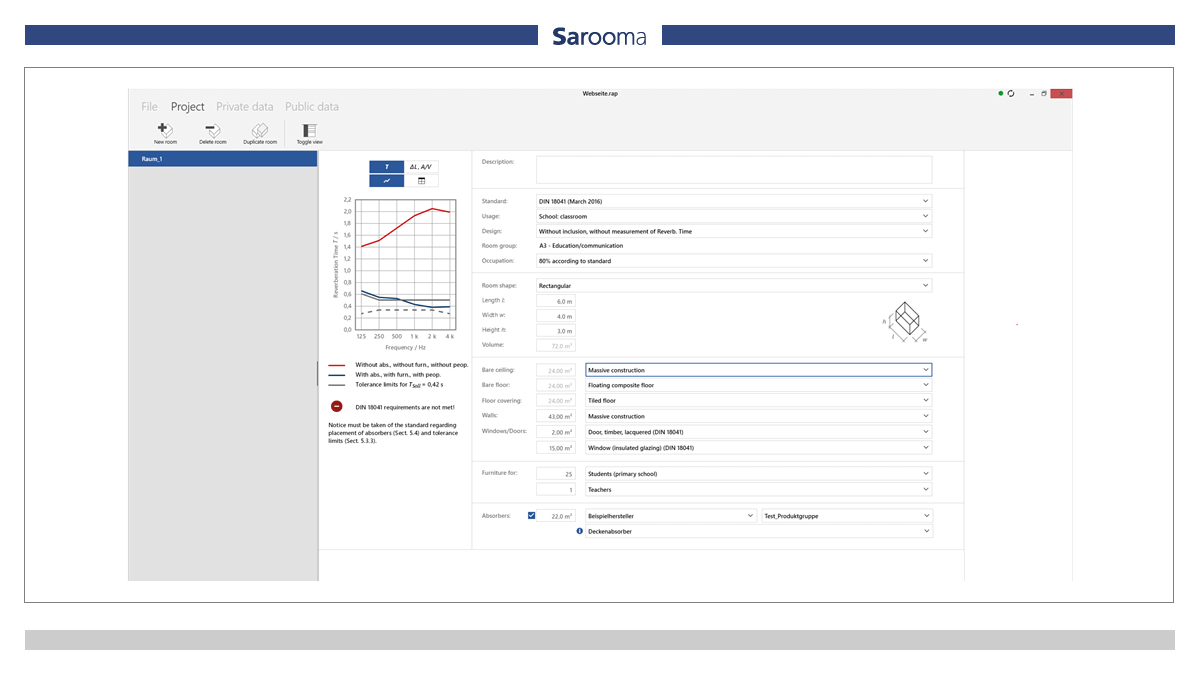This screenshot has width=1200, height=675.
Task: Click the blue info icon beside Deckenabsorber
Action: pyautogui.click(x=580, y=531)
